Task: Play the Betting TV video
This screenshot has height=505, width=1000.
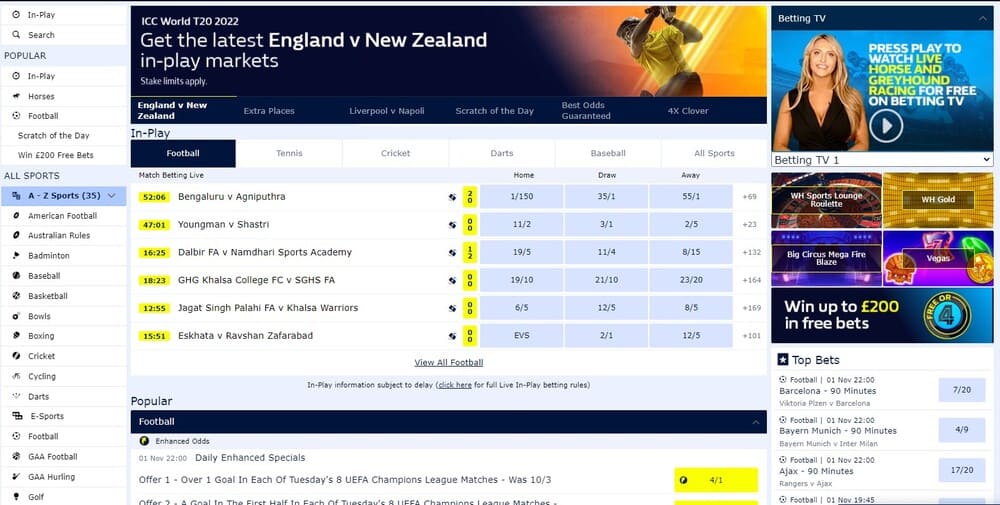Action: [x=886, y=126]
